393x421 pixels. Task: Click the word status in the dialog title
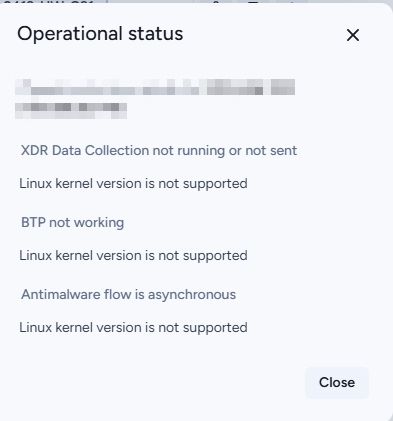pyautogui.click(x=156, y=34)
